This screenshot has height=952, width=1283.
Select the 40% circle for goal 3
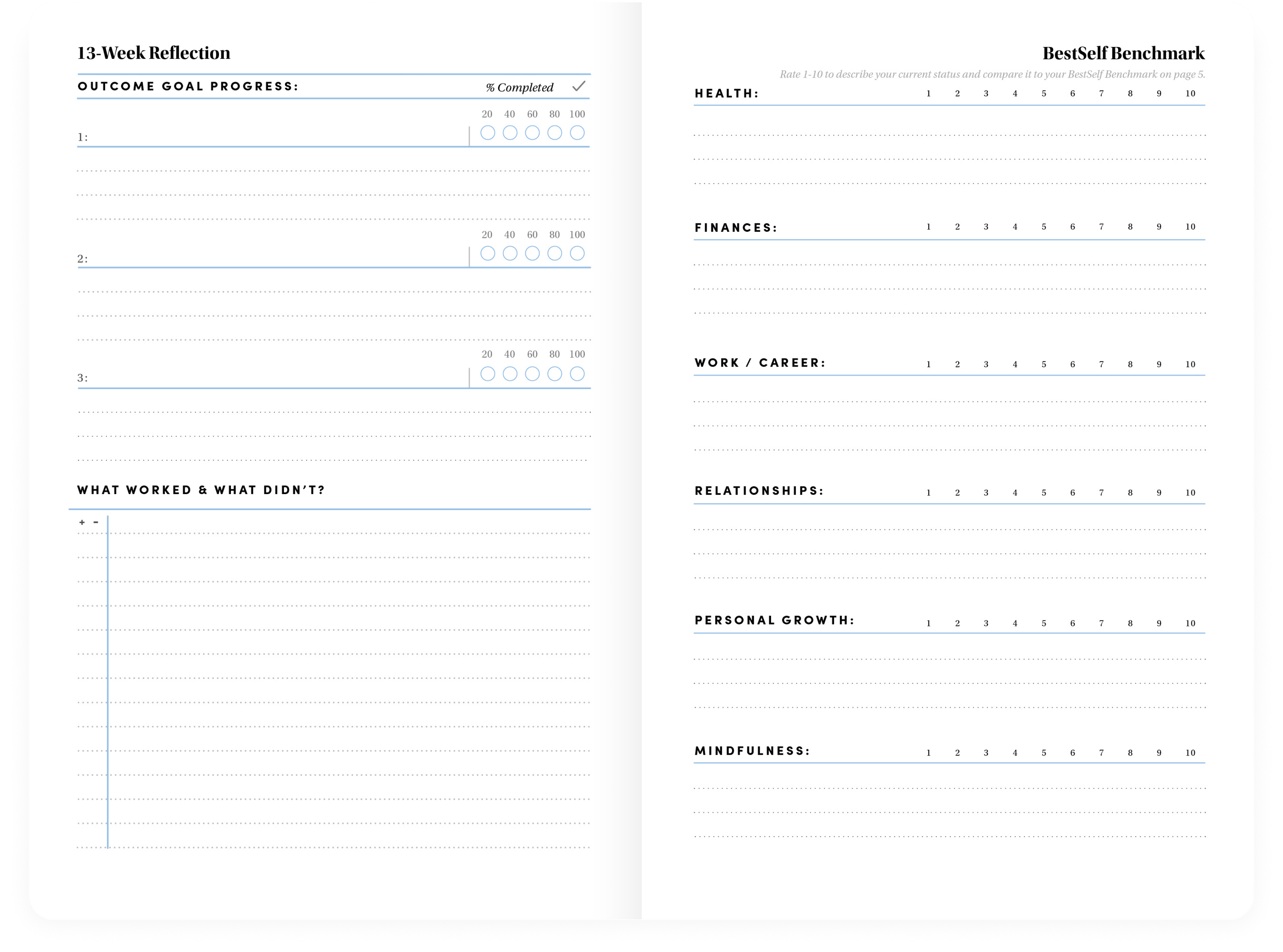point(510,374)
